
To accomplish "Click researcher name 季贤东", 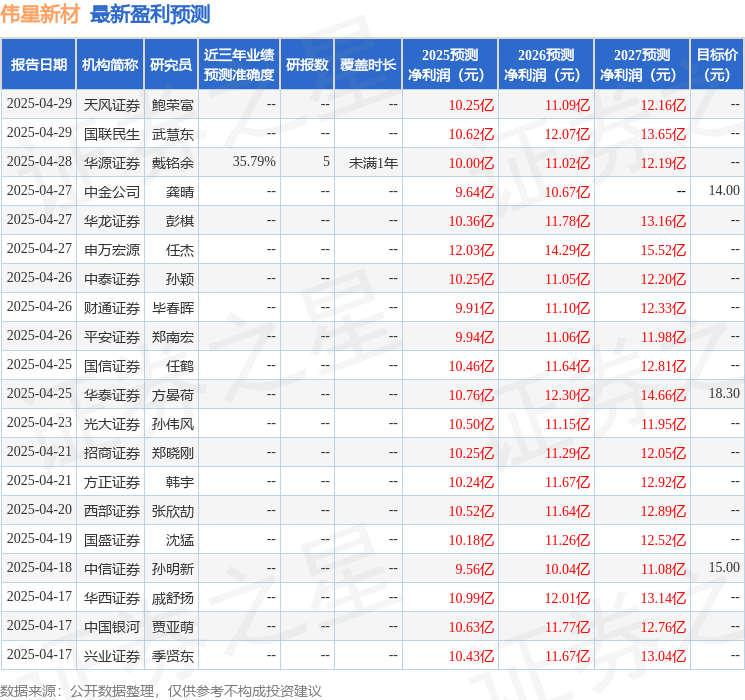I will (x=172, y=656).
